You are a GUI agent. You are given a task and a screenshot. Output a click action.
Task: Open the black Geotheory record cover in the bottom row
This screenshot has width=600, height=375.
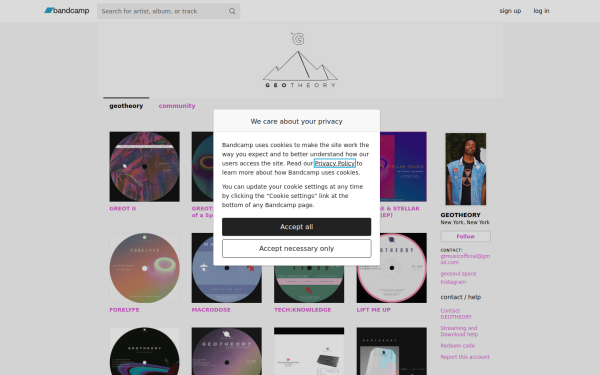(x=144, y=351)
